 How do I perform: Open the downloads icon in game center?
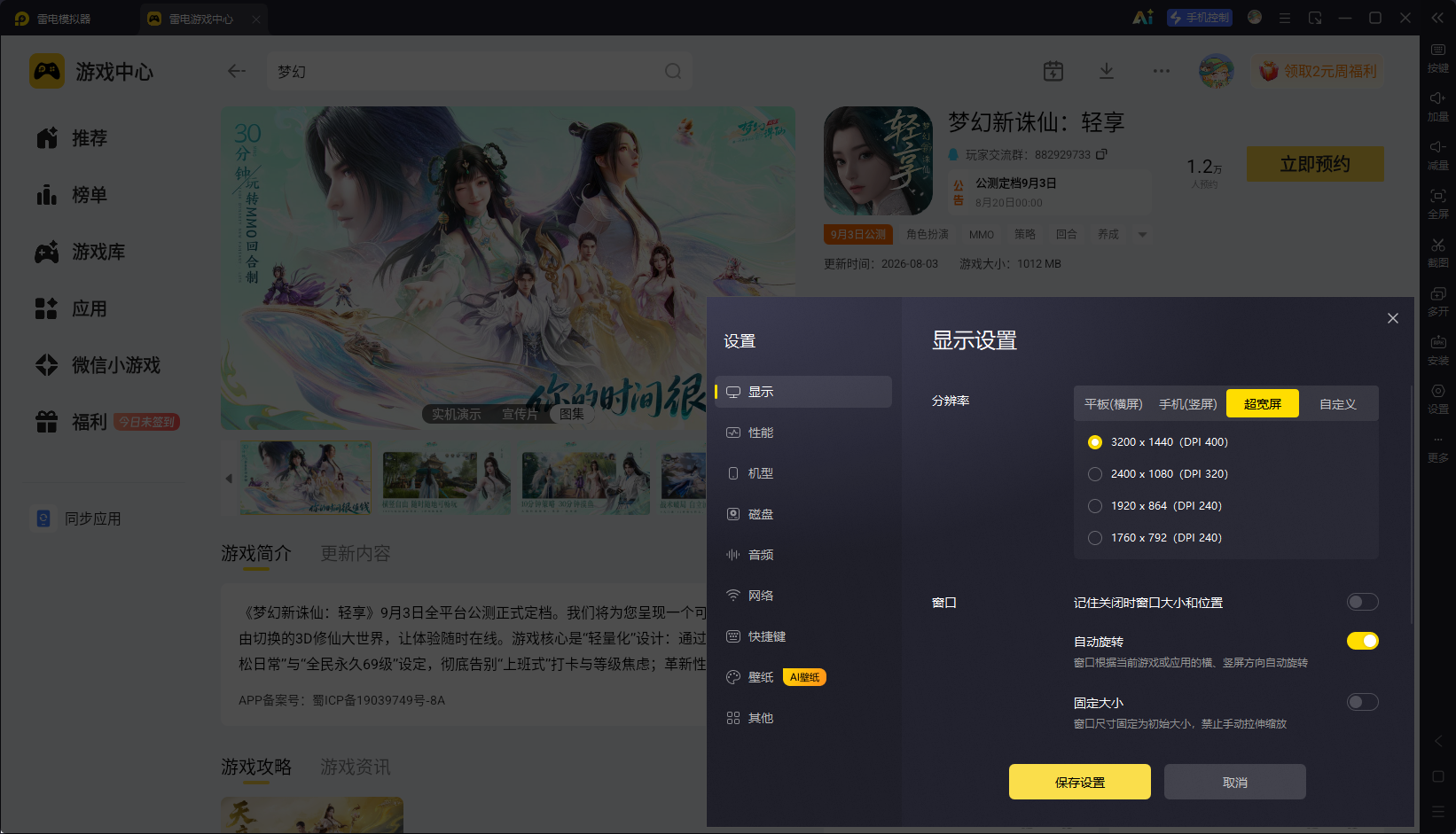(x=1107, y=71)
